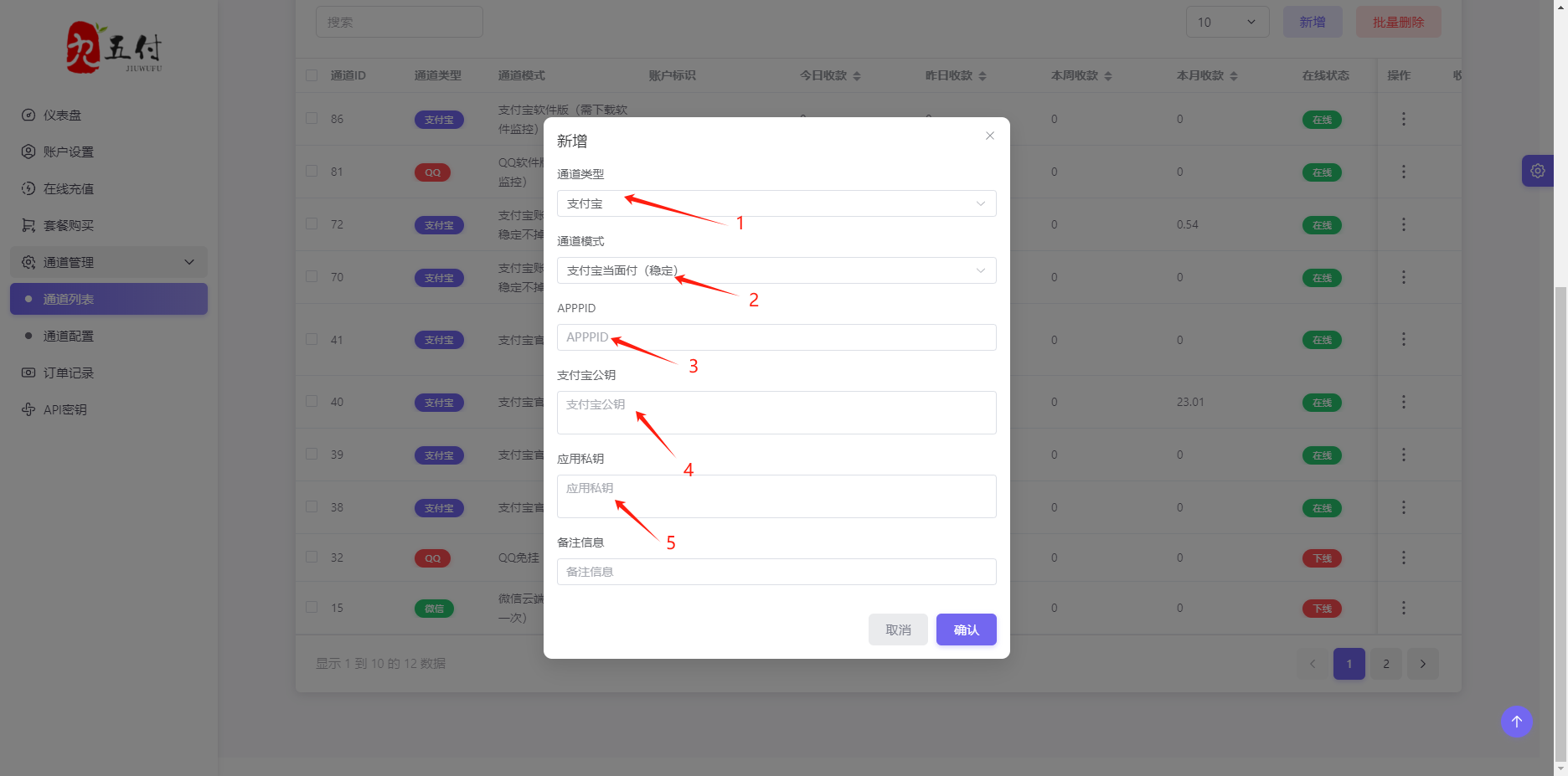Open actions menu for row 40
Viewport: 1568px width, 776px height.
[1404, 402]
